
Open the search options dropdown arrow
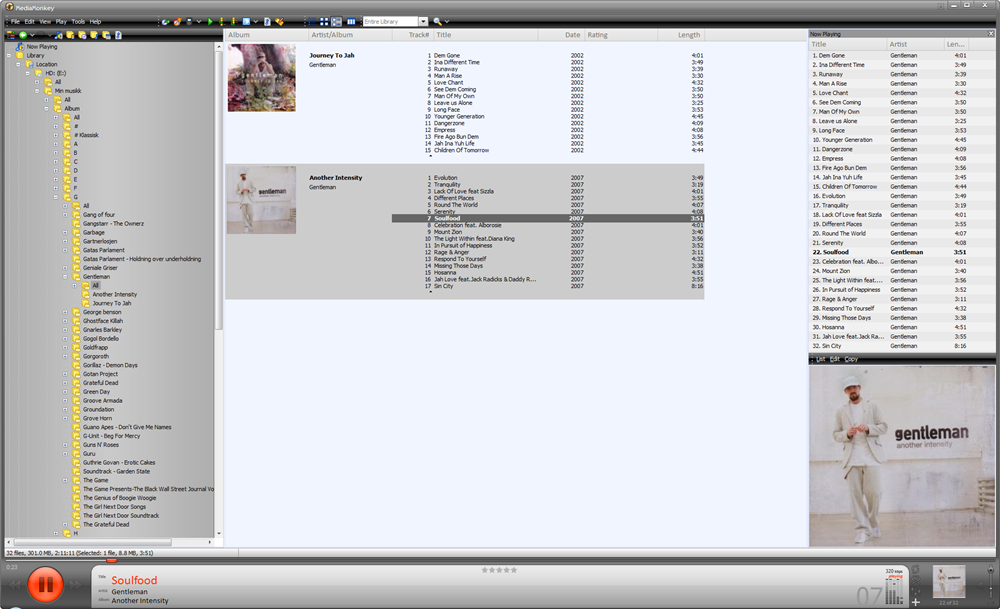[x=446, y=22]
